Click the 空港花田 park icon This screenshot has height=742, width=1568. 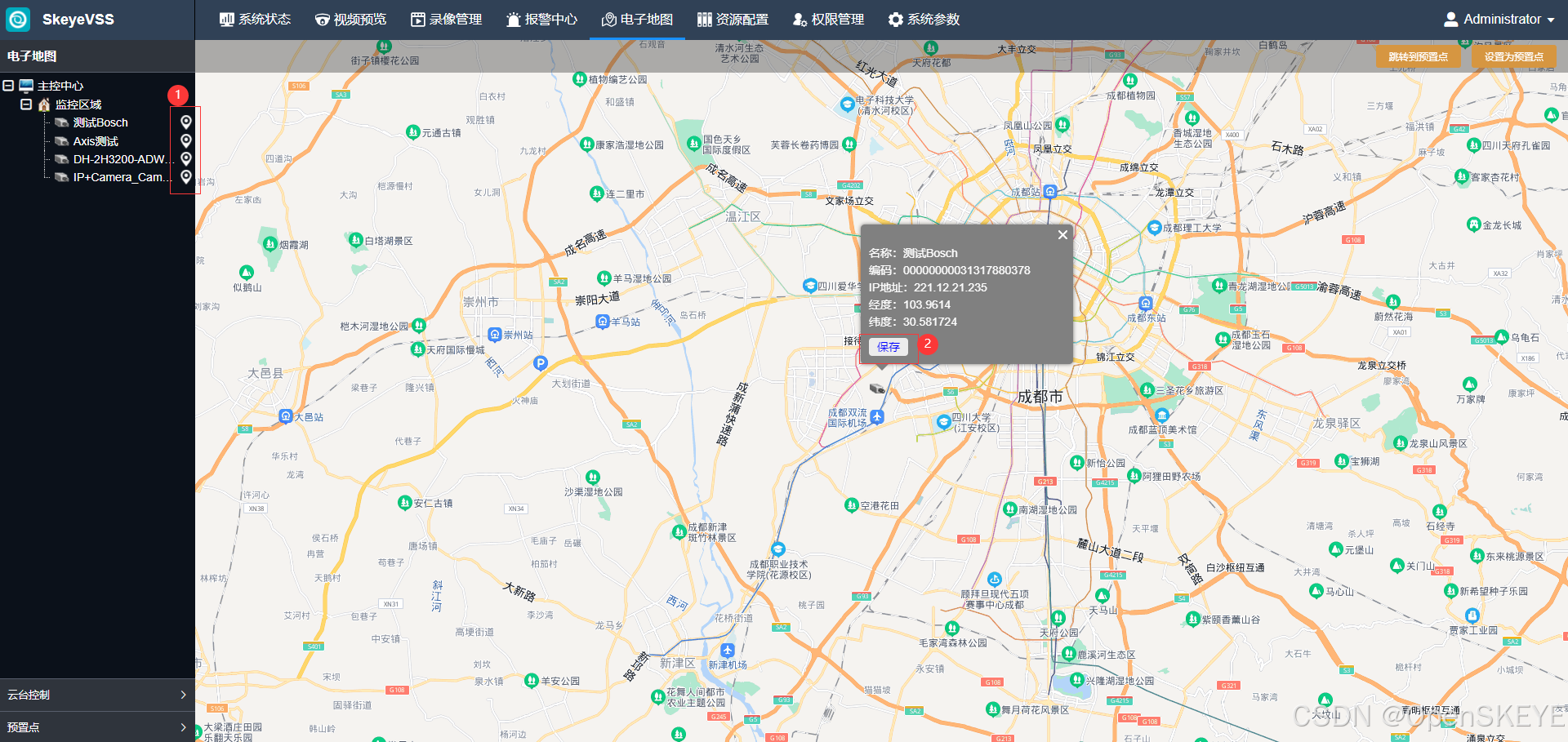point(852,505)
